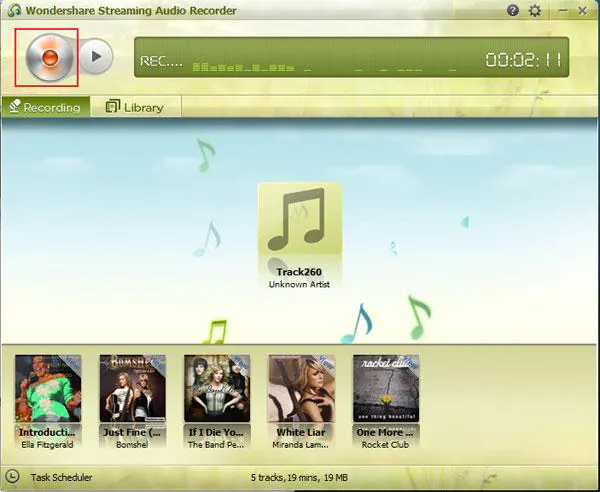Switch to the Recording tab
Viewport: 600px width, 492px height.
click(x=45, y=107)
